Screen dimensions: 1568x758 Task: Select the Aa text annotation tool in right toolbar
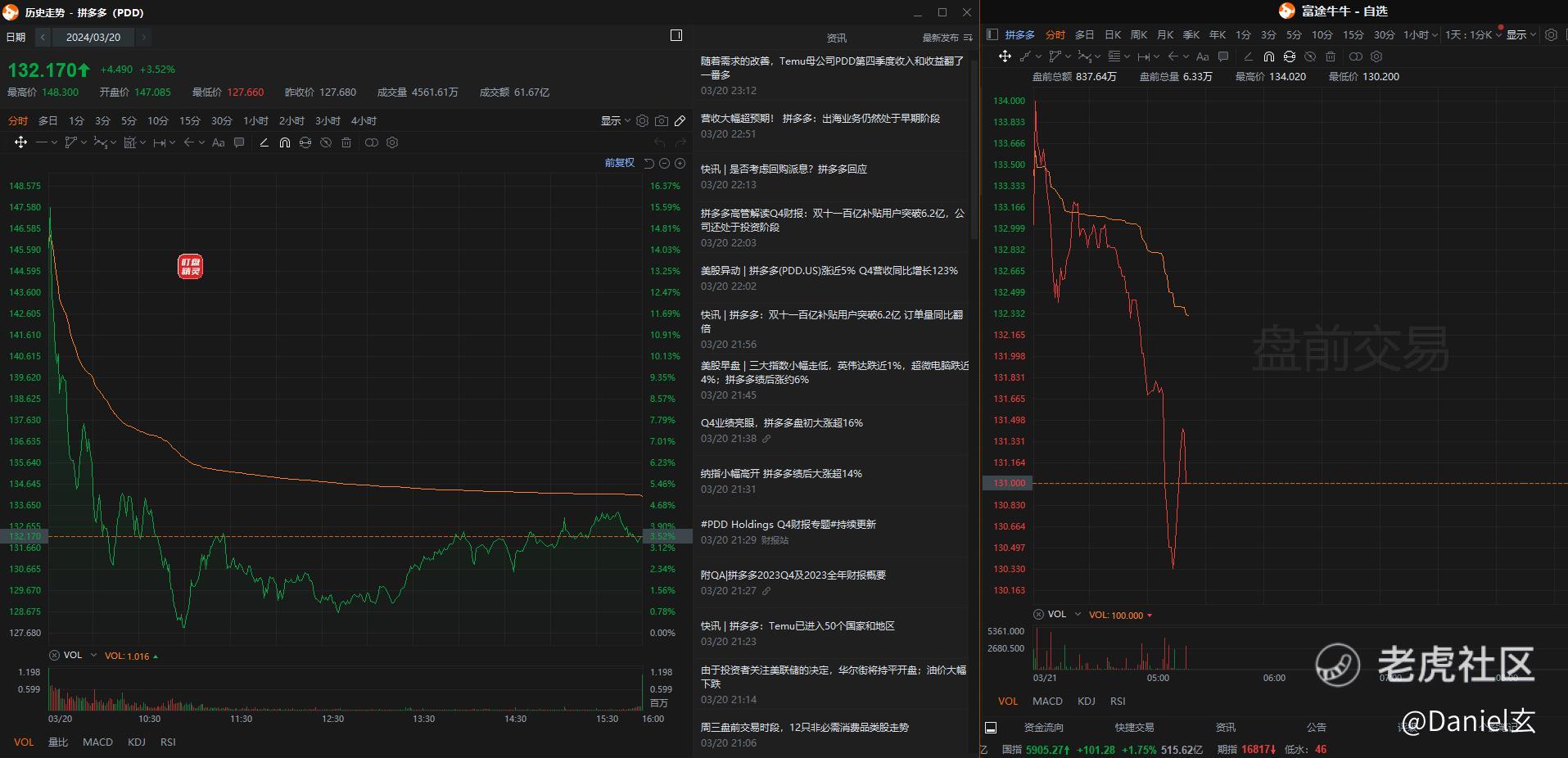1202,56
